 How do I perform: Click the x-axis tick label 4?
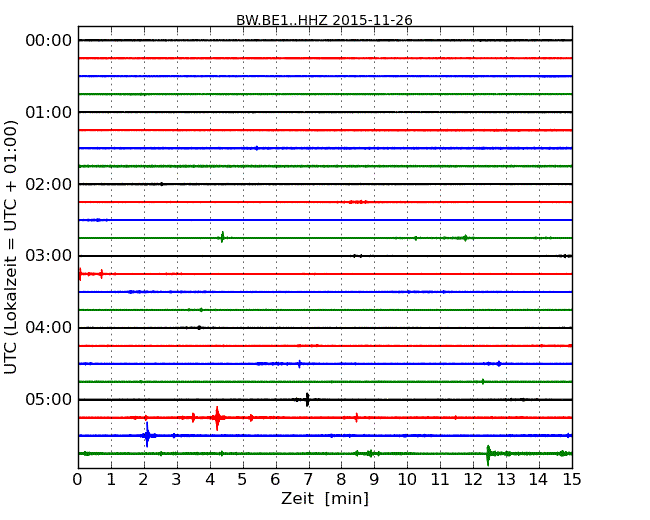210,480
